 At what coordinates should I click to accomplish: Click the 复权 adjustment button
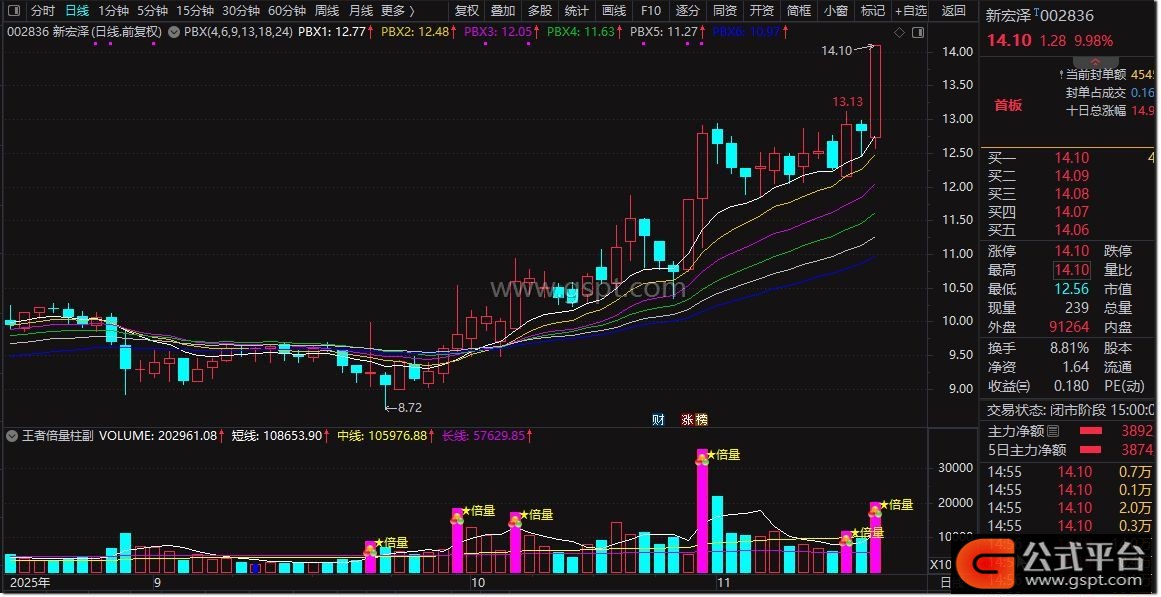point(467,11)
